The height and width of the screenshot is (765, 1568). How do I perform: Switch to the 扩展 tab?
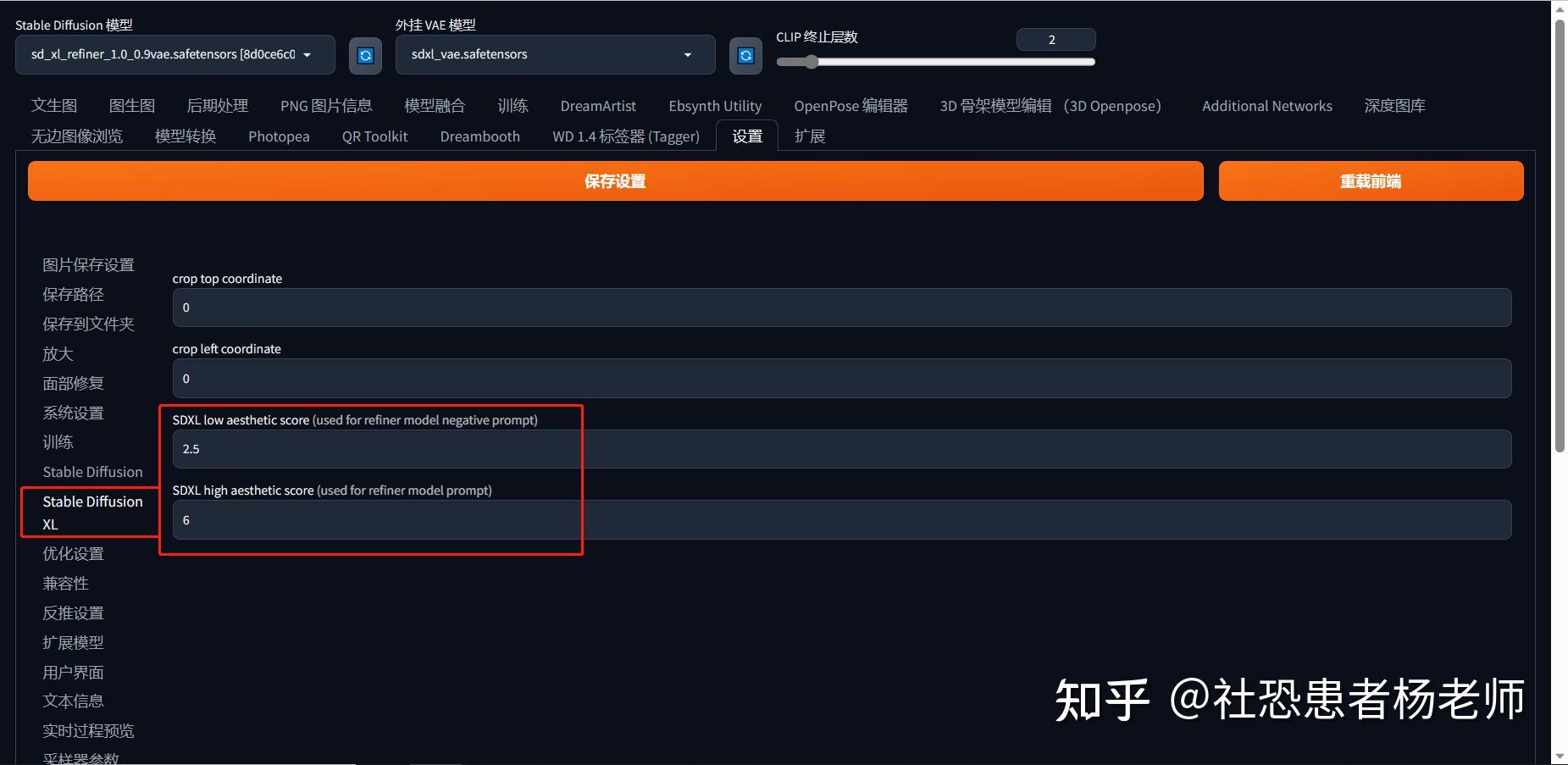tap(809, 136)
